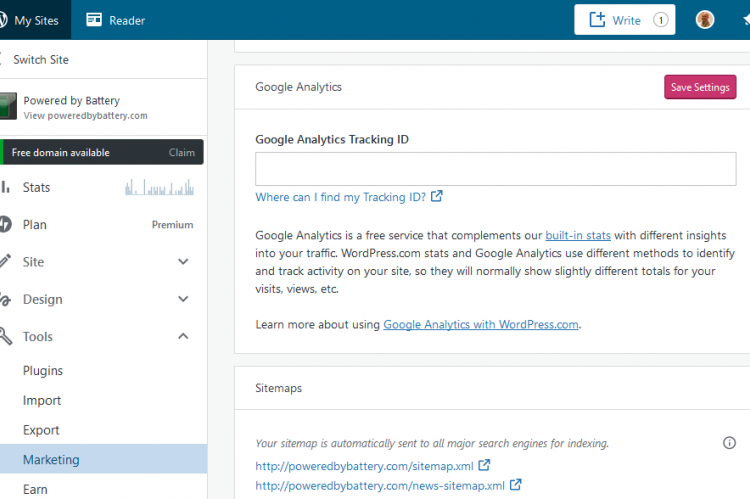The width and height of the screenshot is (750, 499).
Task: Expand the Site menu section
Action: (x=183, y=262)
